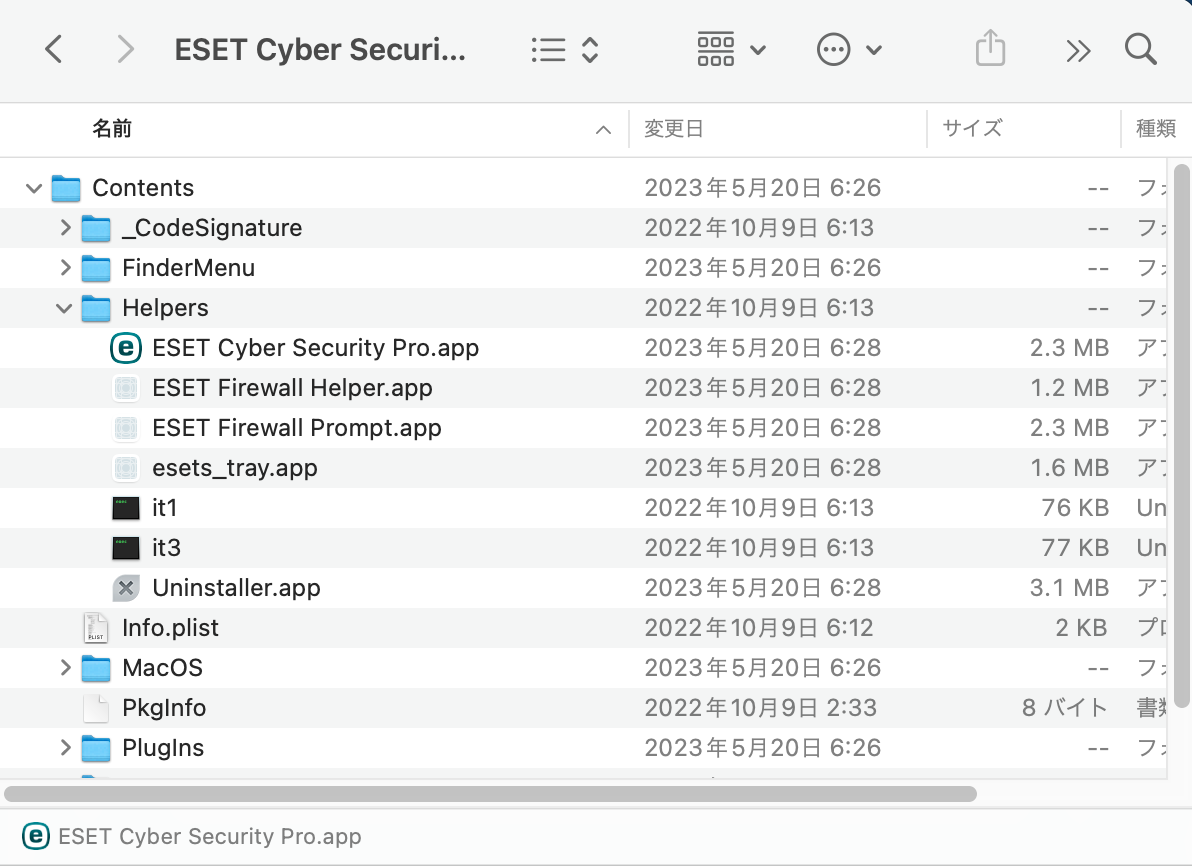Viewport: 1192px width, 866px height.
Task: Click ESET Firewall Helper.app icon
Action: coord(126,388)
